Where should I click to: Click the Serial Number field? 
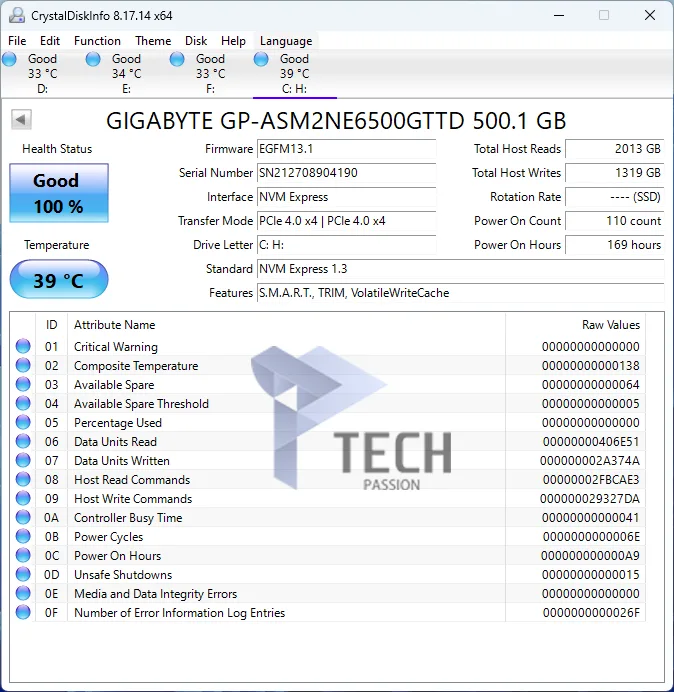(x=346, y=173)
